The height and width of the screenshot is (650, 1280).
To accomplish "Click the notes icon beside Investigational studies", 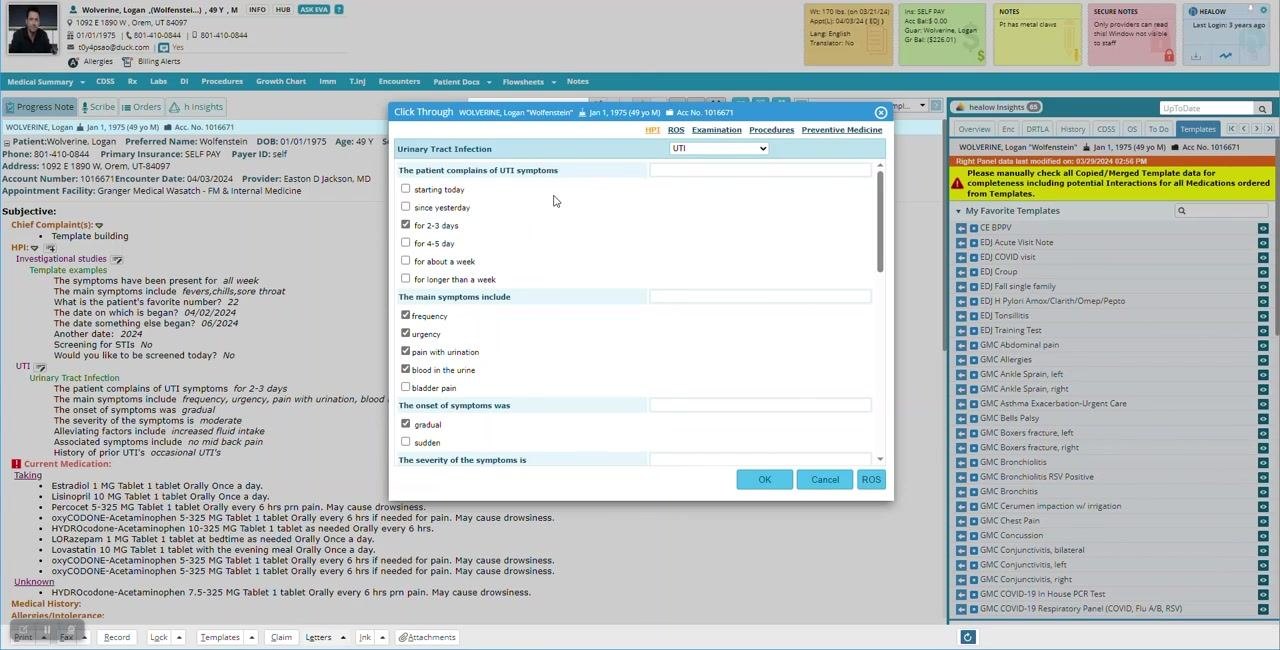I will click(116, 259).
